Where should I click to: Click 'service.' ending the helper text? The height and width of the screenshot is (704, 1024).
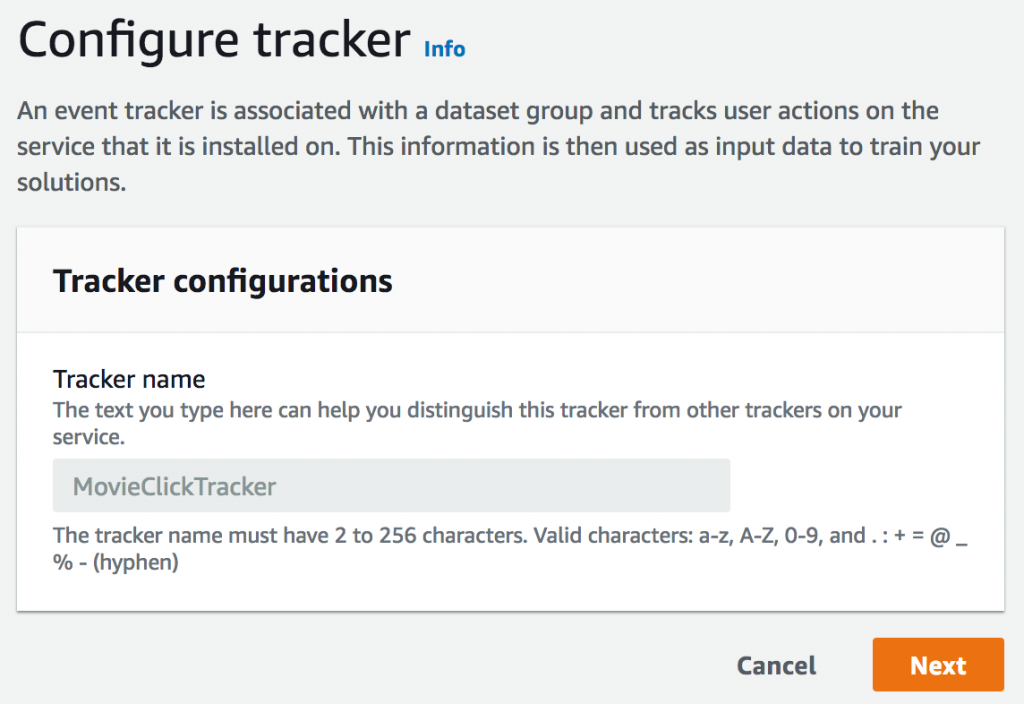pos(87,438)
